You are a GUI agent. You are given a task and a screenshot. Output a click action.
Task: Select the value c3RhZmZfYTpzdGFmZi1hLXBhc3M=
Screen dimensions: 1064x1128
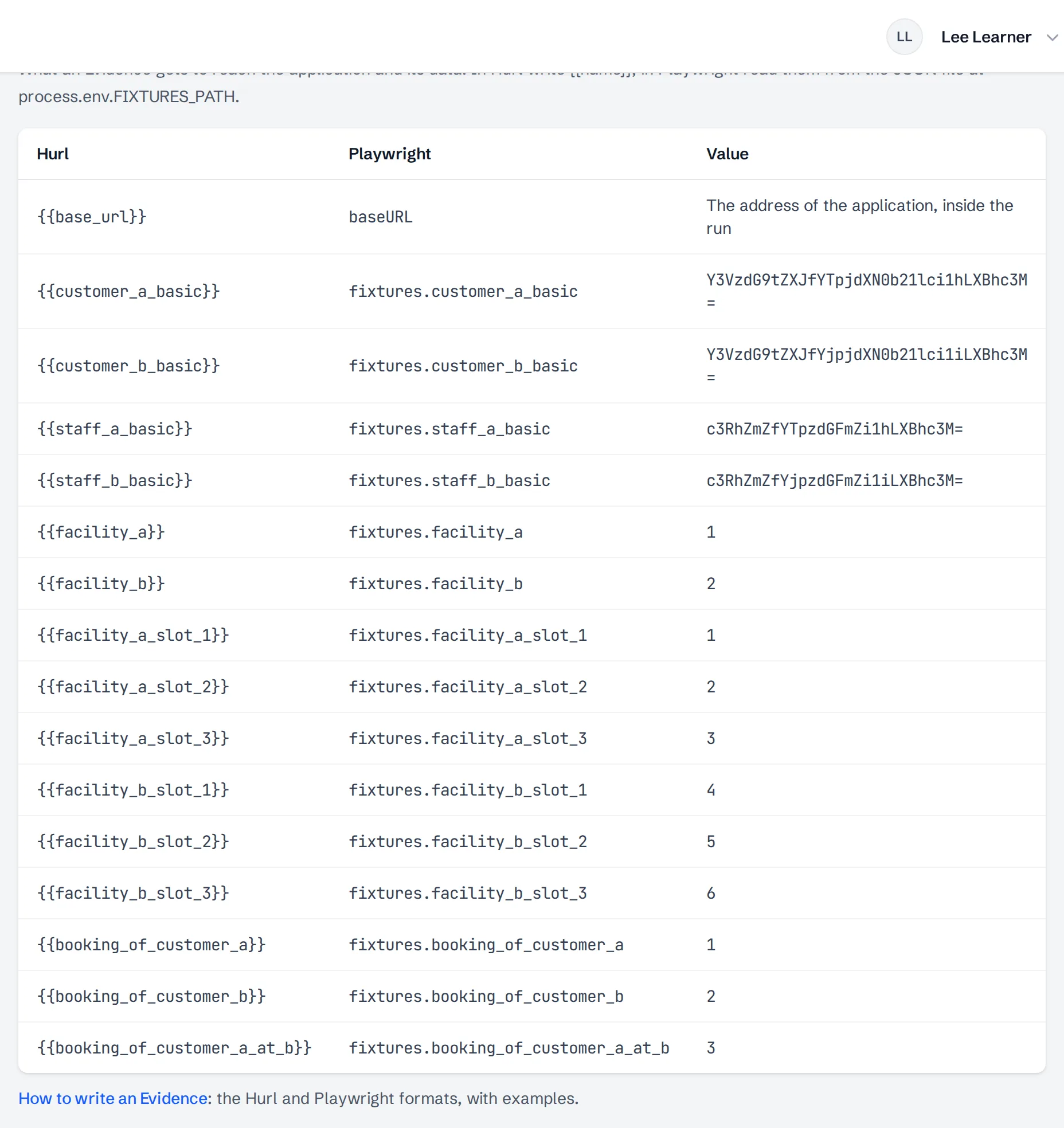tap(835, 429)
